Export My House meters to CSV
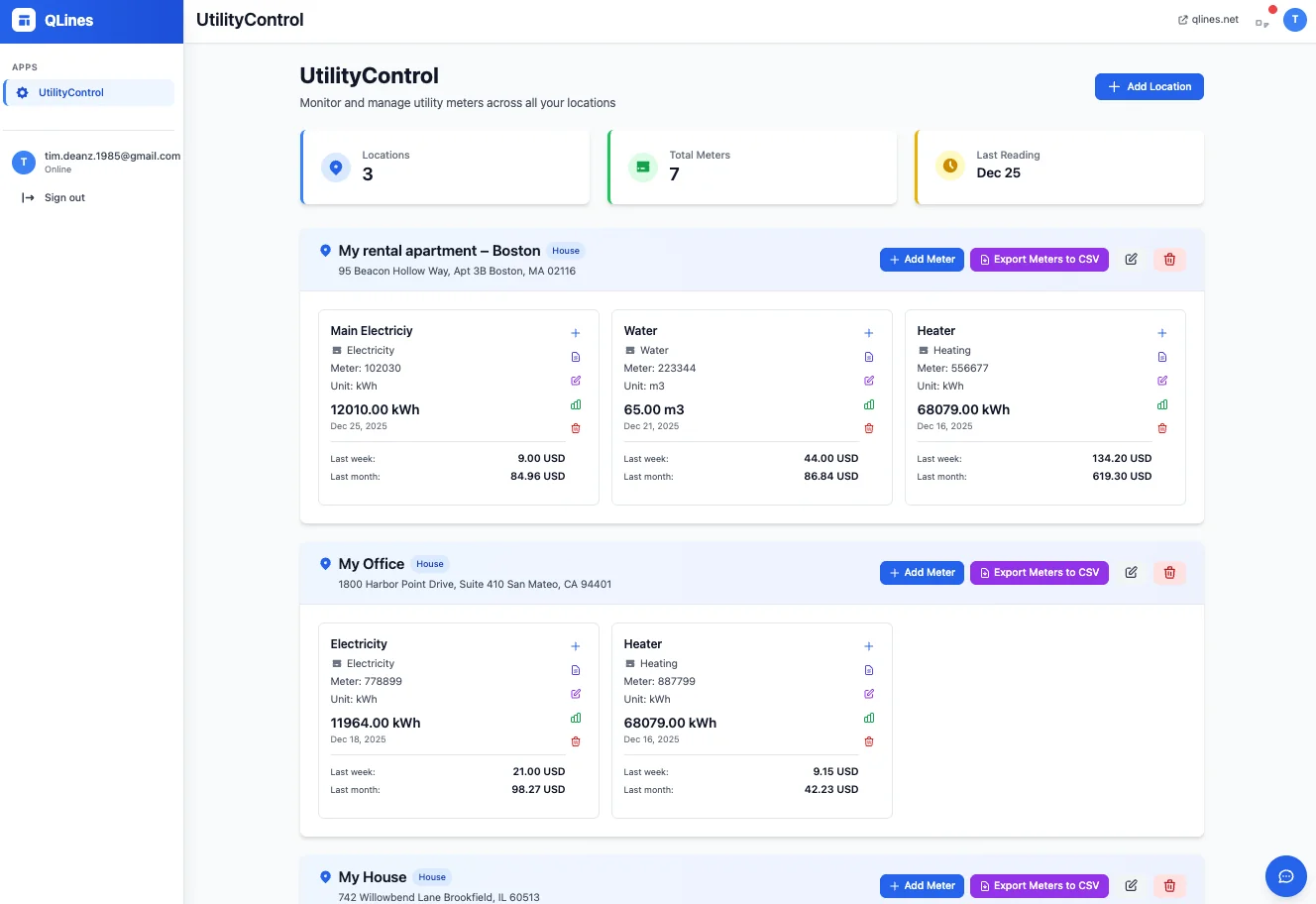This screenshot has width=1316, height=904. [1040, 886]
